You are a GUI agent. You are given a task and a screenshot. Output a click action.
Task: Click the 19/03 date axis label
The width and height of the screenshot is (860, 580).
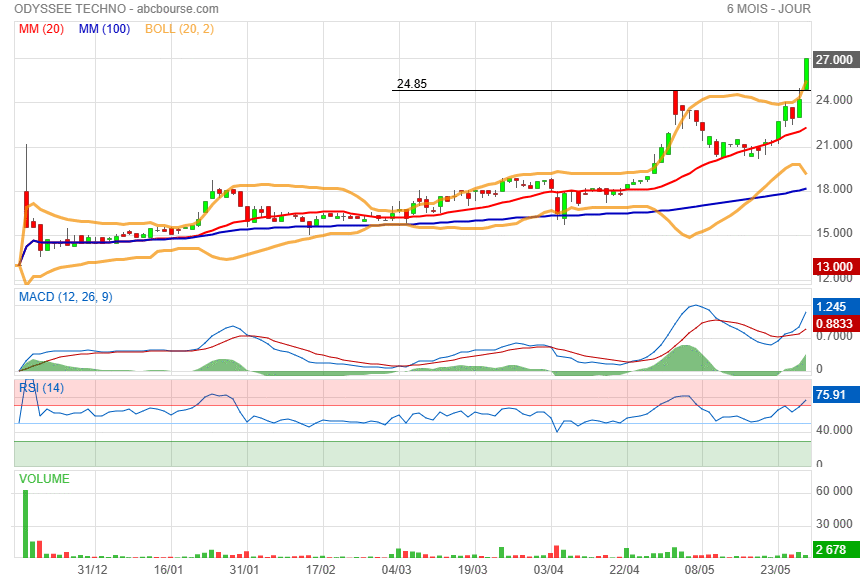472,569
